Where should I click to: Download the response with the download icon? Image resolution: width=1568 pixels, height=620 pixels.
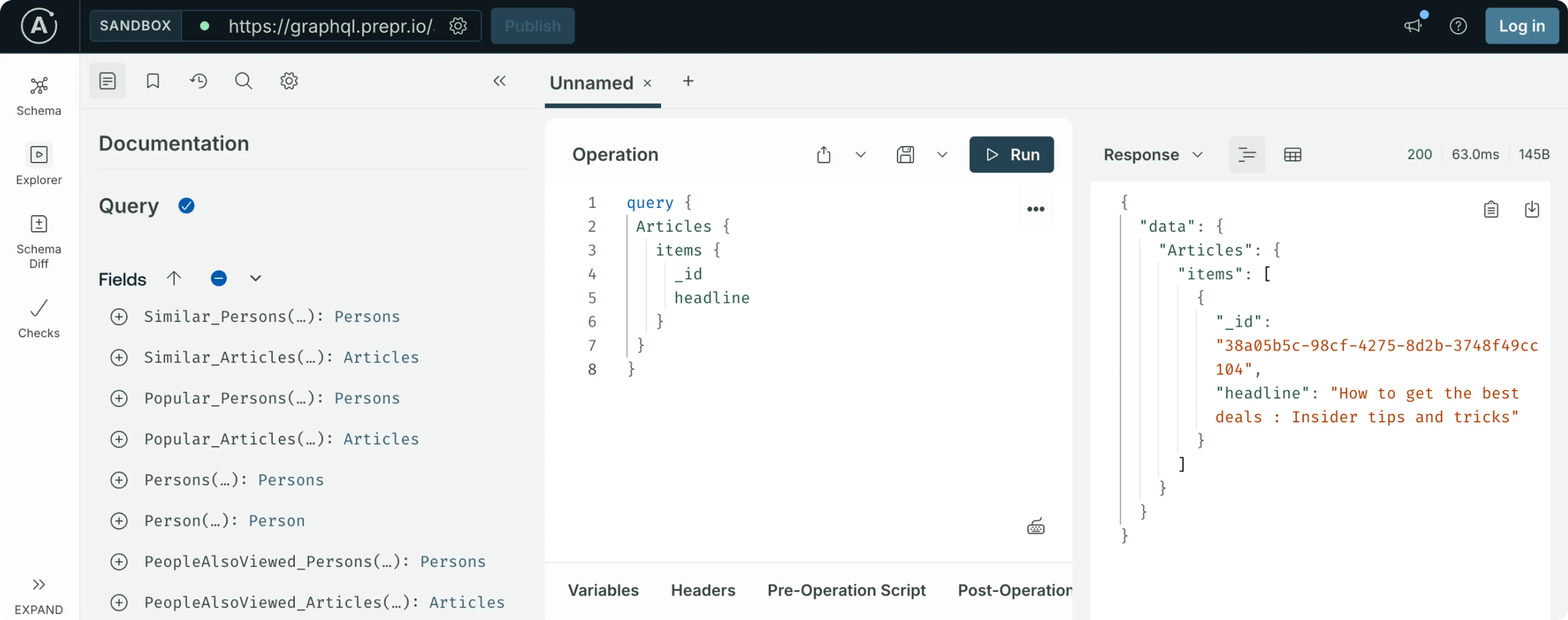[1532, 209]
